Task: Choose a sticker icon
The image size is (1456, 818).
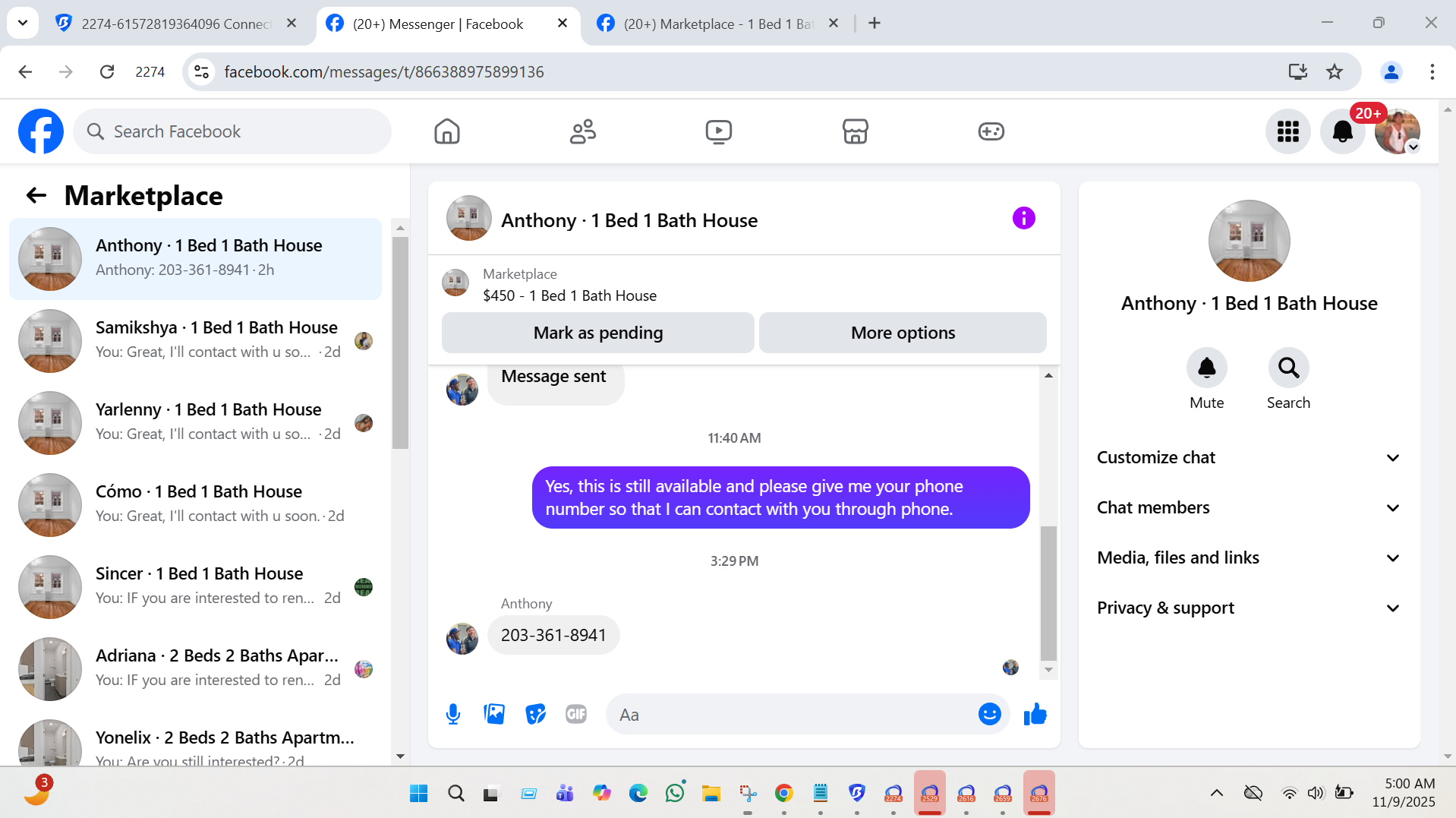Action: click(535, 714)
